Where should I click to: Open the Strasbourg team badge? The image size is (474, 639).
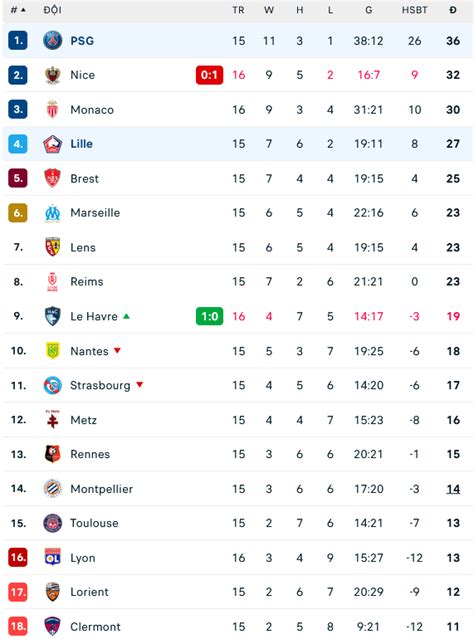point(53,385)
